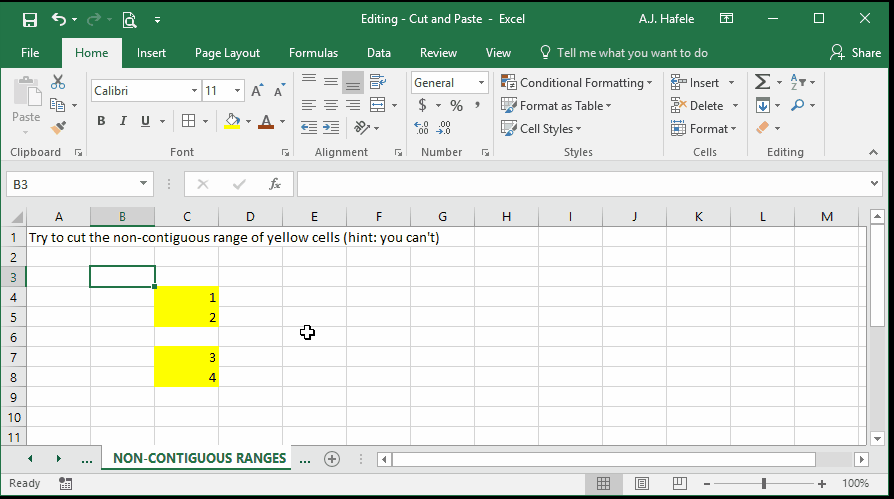
Task: Toggle Bold formatting
Action: pyautogui.click(x=101, y=121)
